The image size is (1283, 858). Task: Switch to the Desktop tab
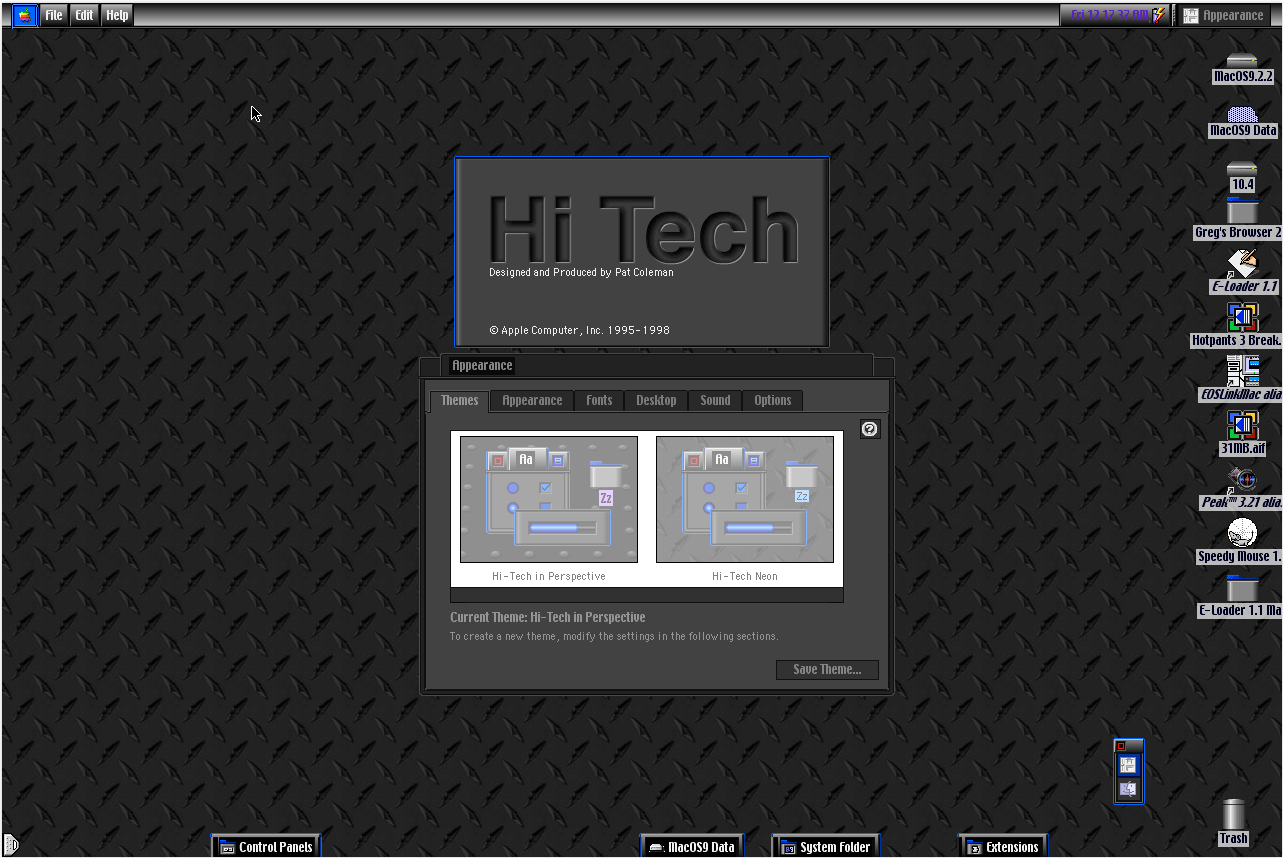click(x=656, y=400)
